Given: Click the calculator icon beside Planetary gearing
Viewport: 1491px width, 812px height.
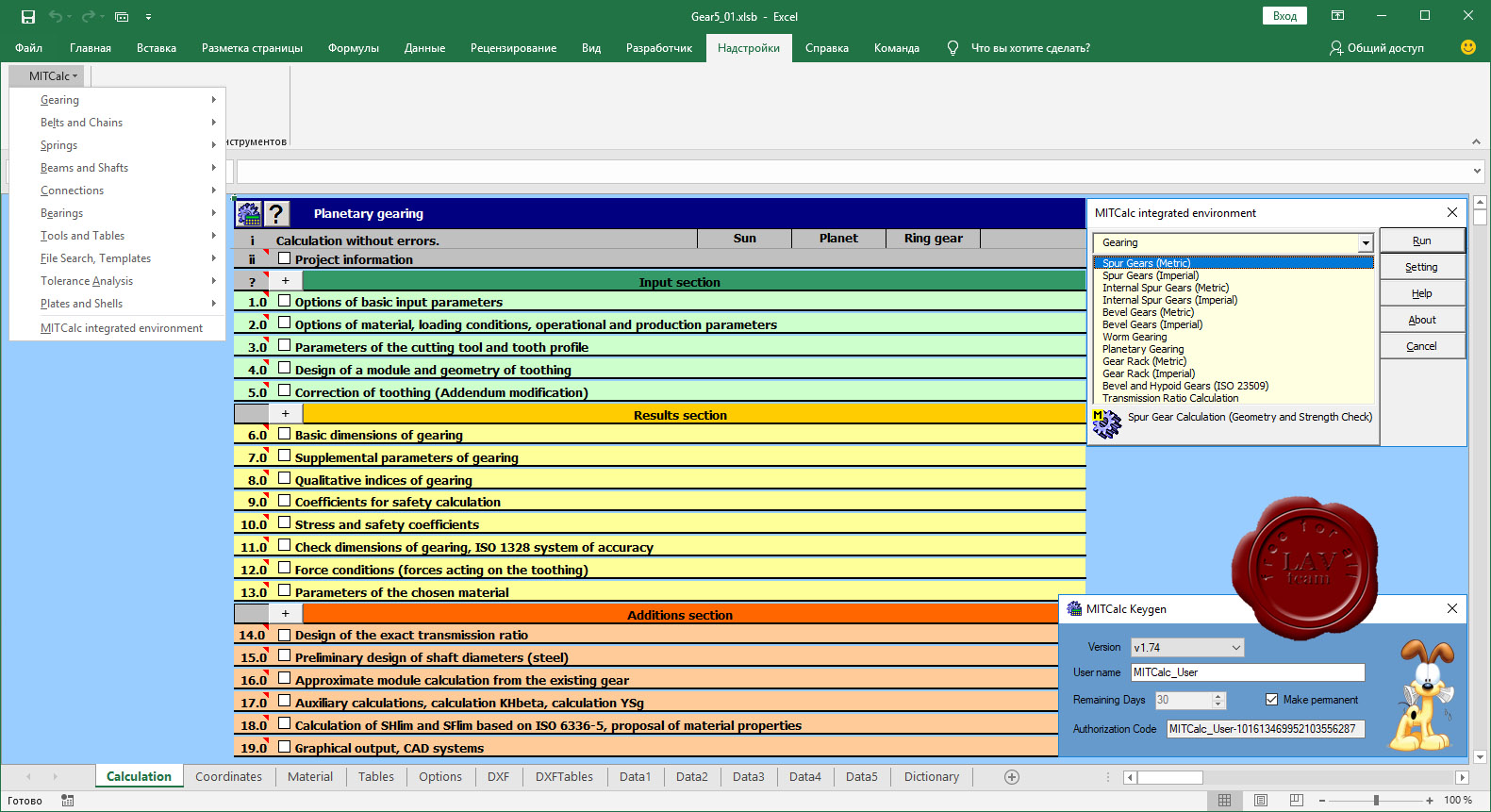Looking at the screenshot, I should pos(248,214).
